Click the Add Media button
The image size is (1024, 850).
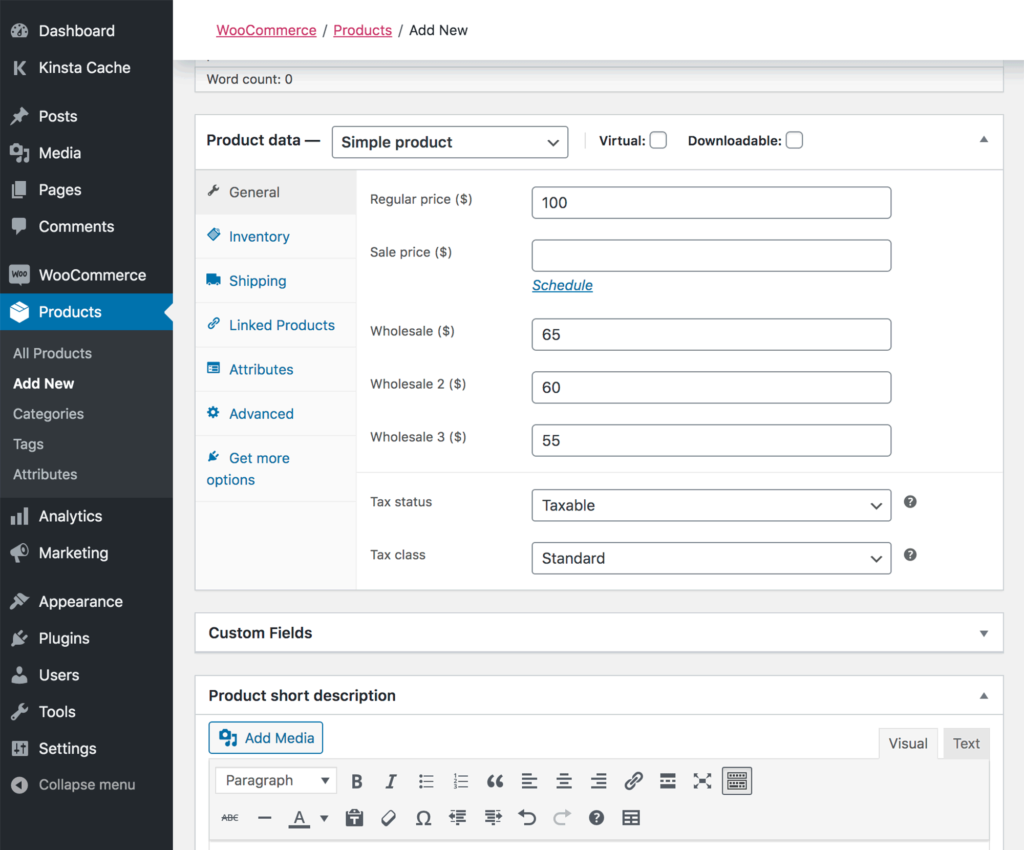coord(266,738)
